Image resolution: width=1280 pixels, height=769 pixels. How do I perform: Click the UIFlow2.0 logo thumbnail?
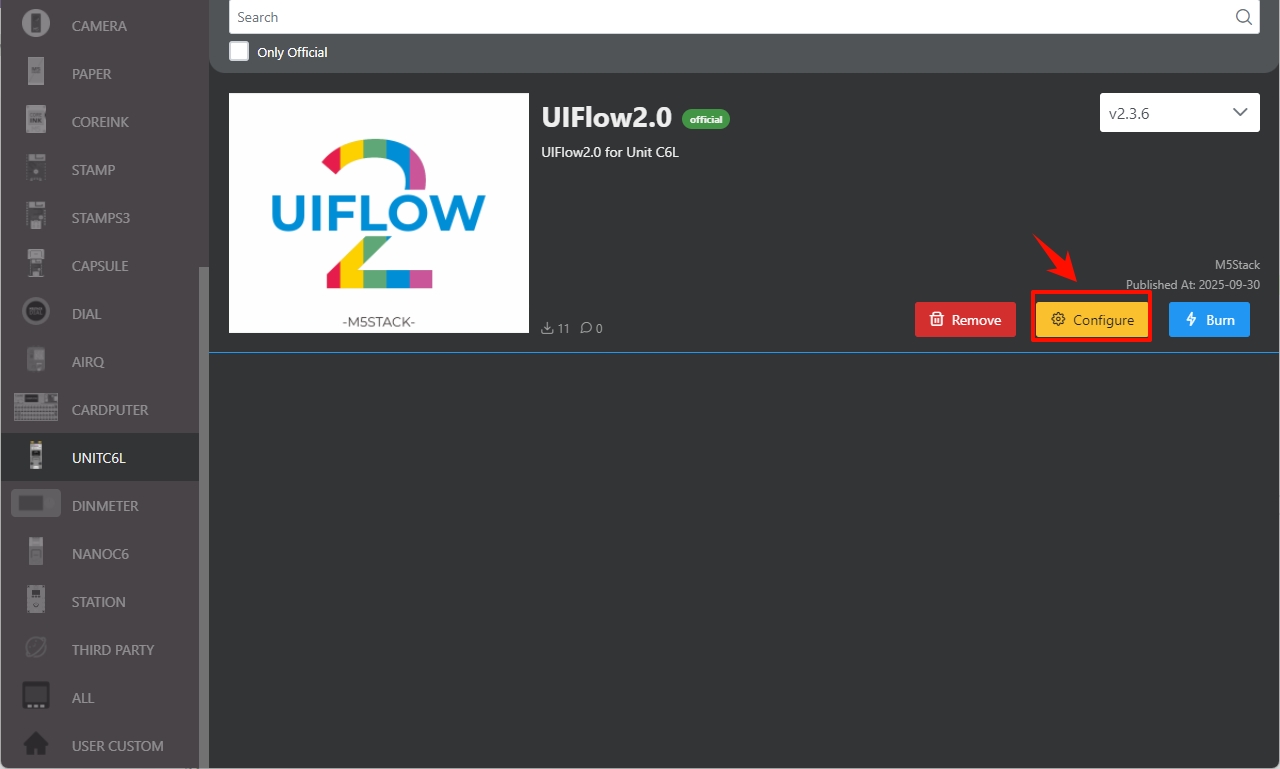point(379,213)
